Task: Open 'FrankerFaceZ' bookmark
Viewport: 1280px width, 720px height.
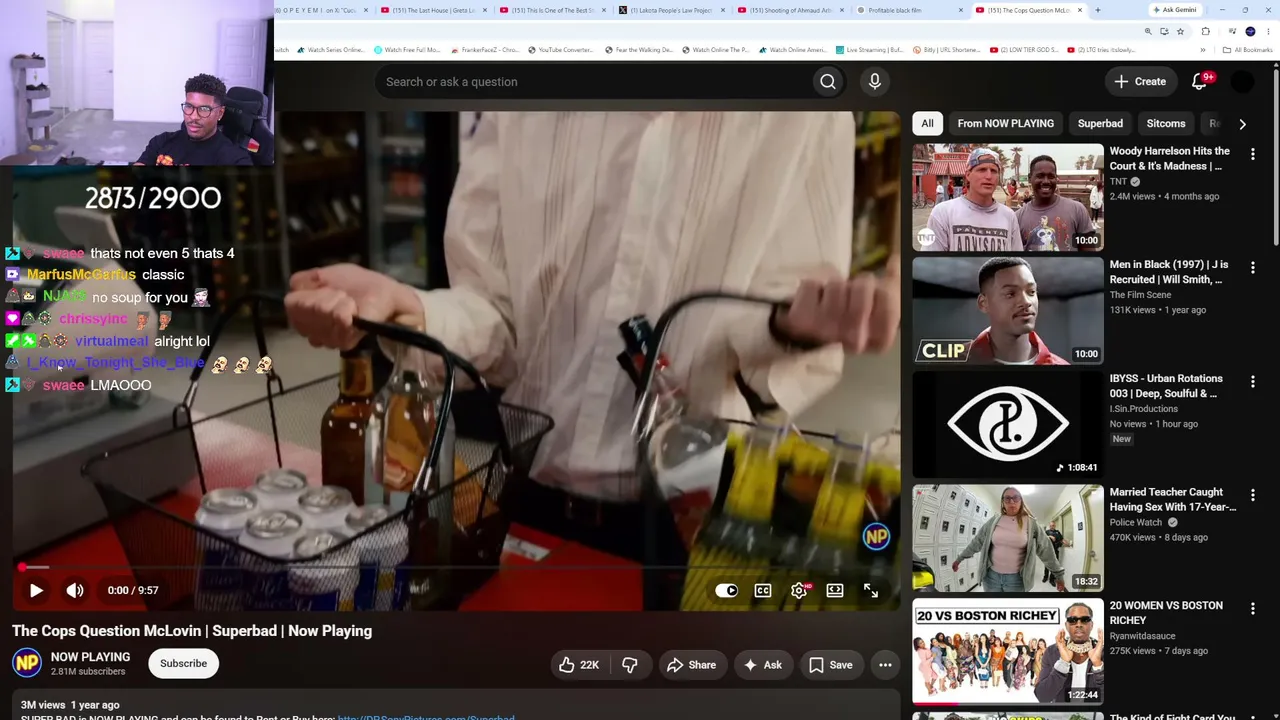Action: (x=484, y=50)
